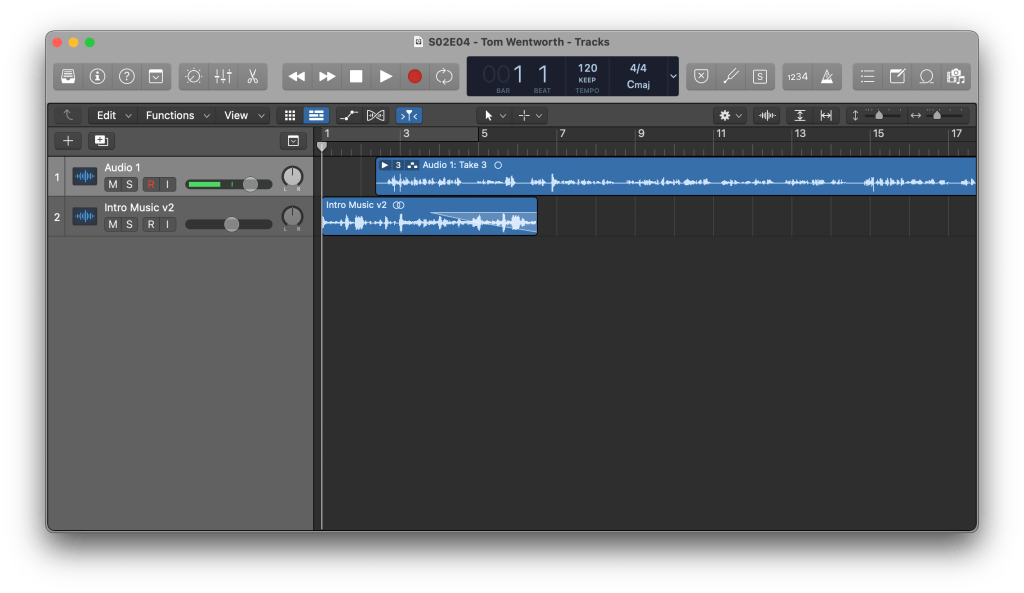The height and width of the screenshot is (593, 1024).
Task: Click the add new track plus button
Action: 68,141
